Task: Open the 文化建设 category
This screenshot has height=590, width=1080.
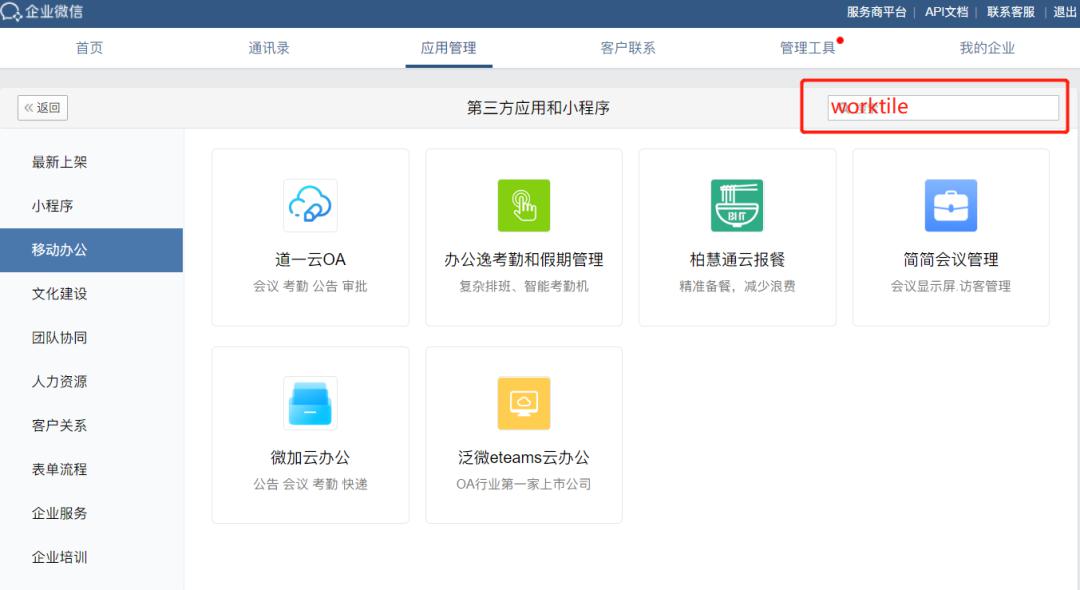Action: [59, 294]
